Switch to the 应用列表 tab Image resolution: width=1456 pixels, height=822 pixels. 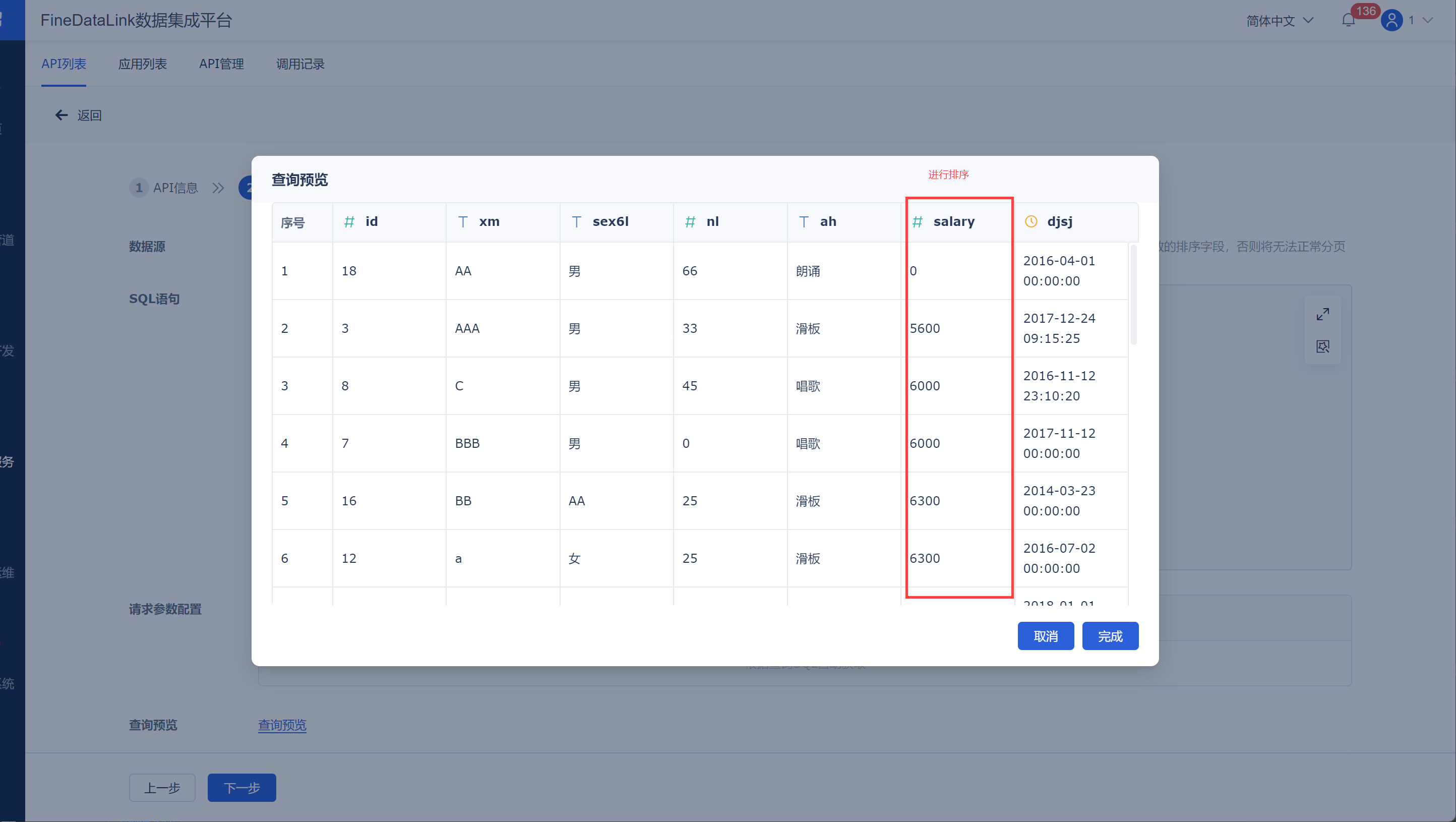pos(143,64)
